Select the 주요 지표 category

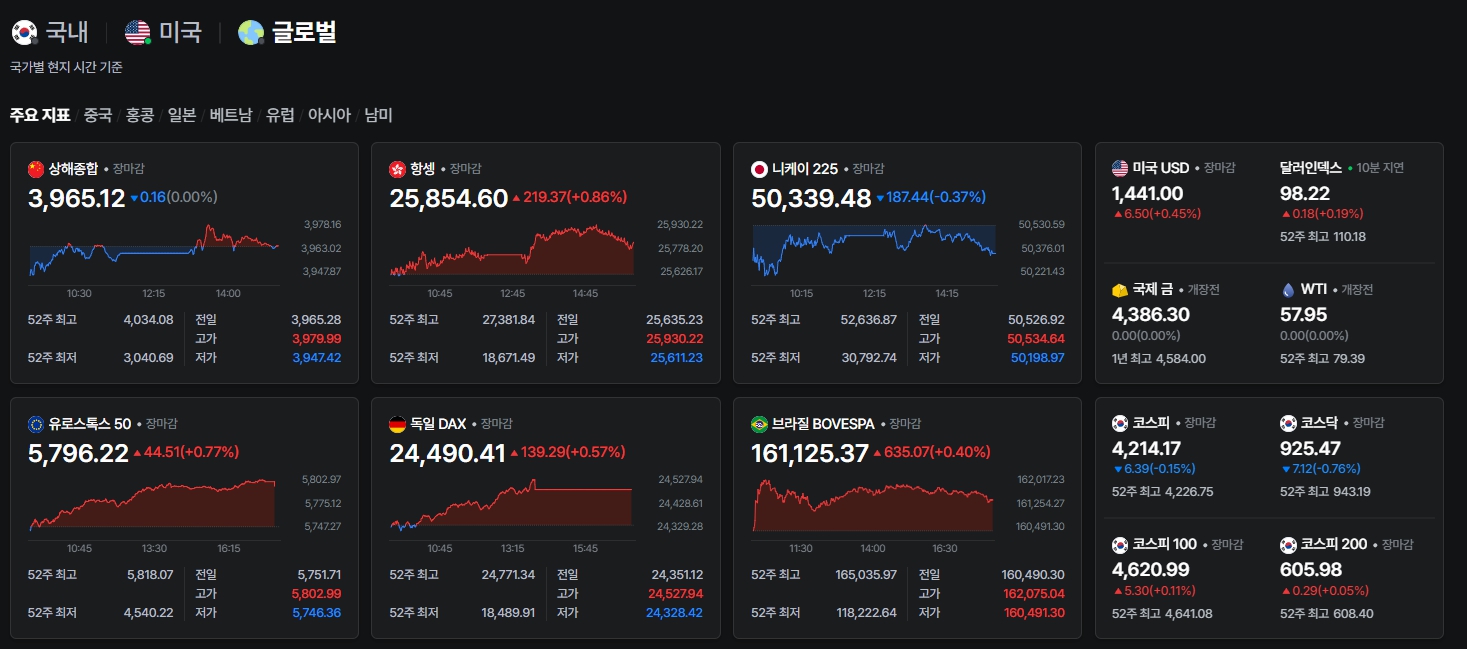[40, 115]
